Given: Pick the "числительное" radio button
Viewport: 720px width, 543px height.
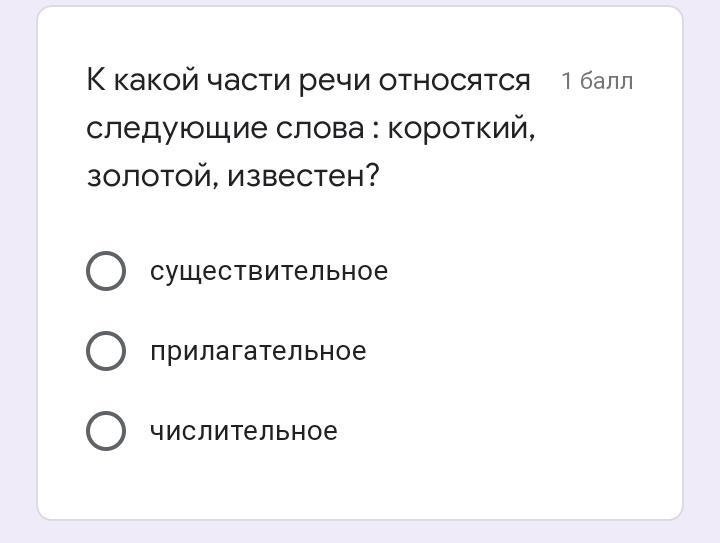Looking at the screenshot, I should [x=106, y=431].
